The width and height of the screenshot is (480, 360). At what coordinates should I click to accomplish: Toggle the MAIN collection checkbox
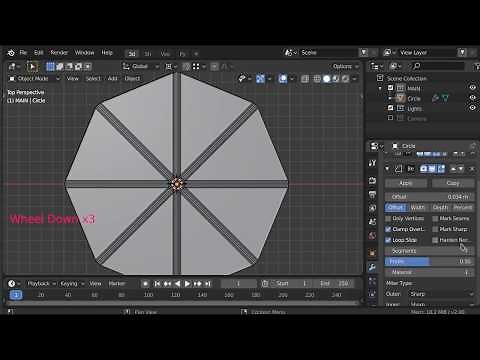(x=390, y=88)
